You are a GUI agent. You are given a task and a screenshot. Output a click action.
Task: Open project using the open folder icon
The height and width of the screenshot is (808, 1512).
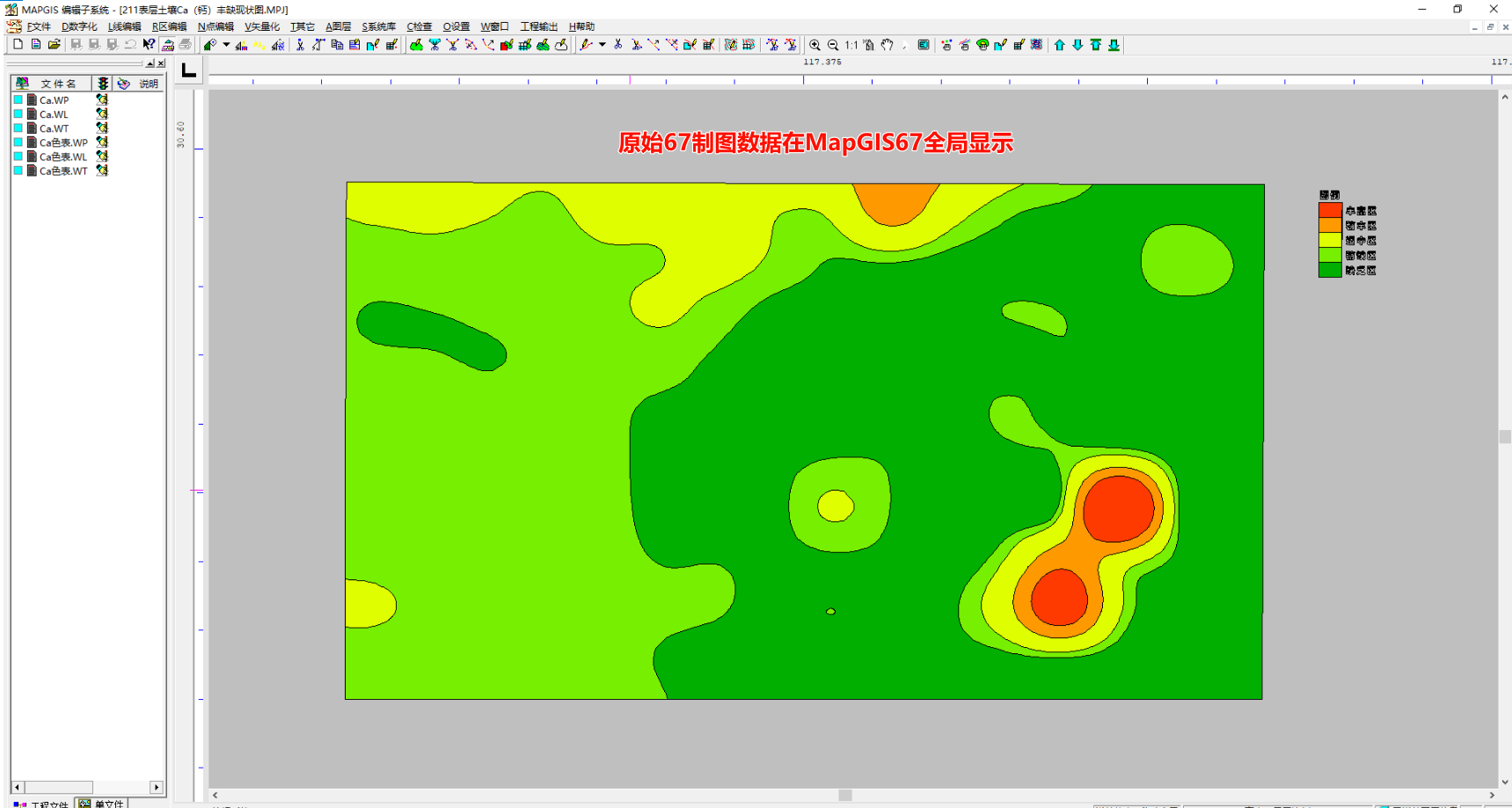pos(54,45)
